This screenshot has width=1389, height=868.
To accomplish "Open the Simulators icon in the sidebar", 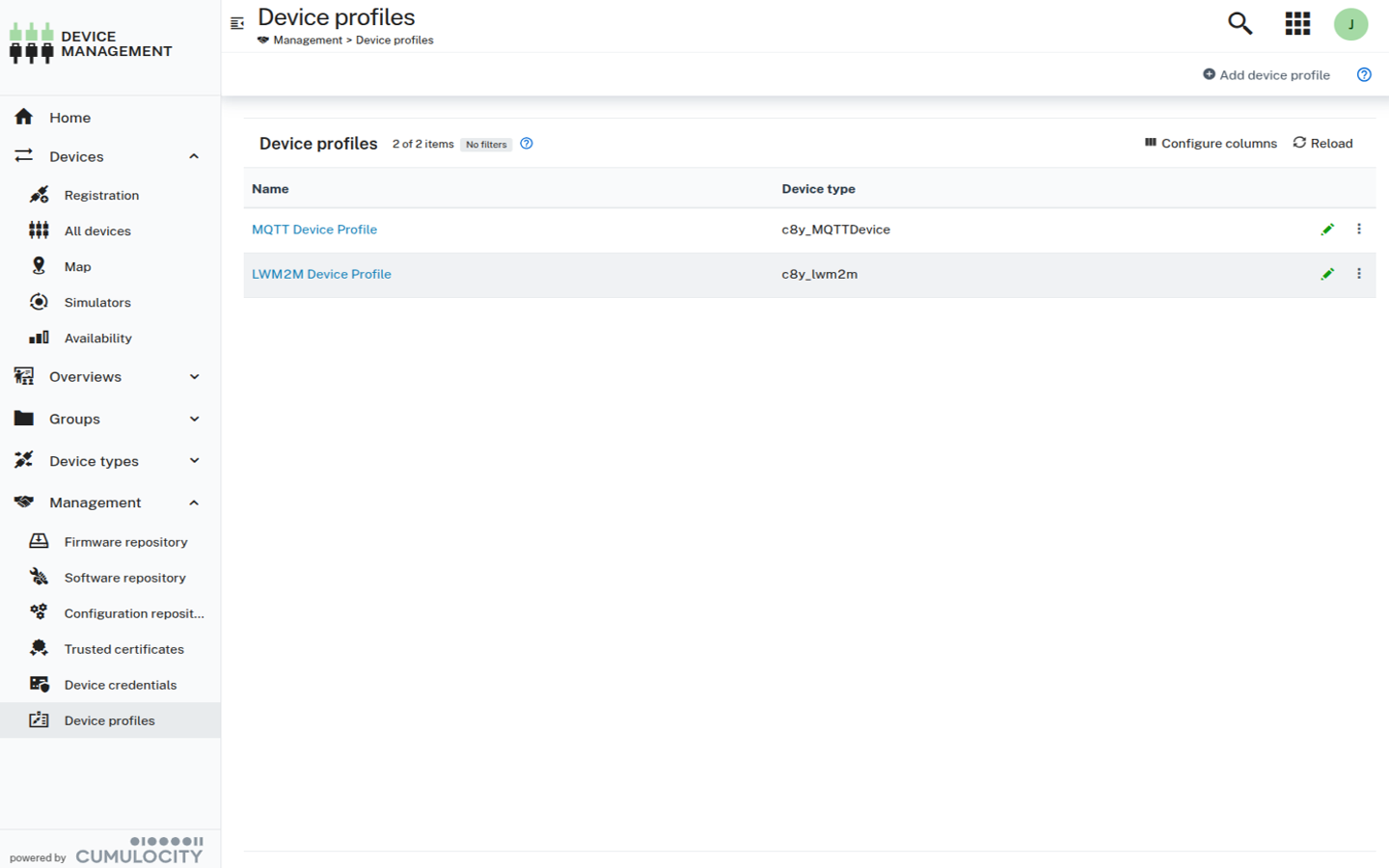I will point(38,302).
